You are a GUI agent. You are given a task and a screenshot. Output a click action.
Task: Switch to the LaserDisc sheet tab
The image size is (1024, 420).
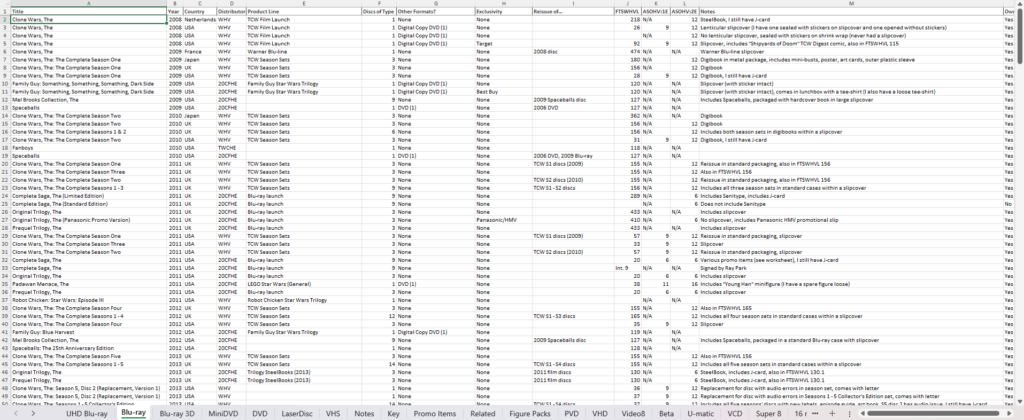pos(297,411)
